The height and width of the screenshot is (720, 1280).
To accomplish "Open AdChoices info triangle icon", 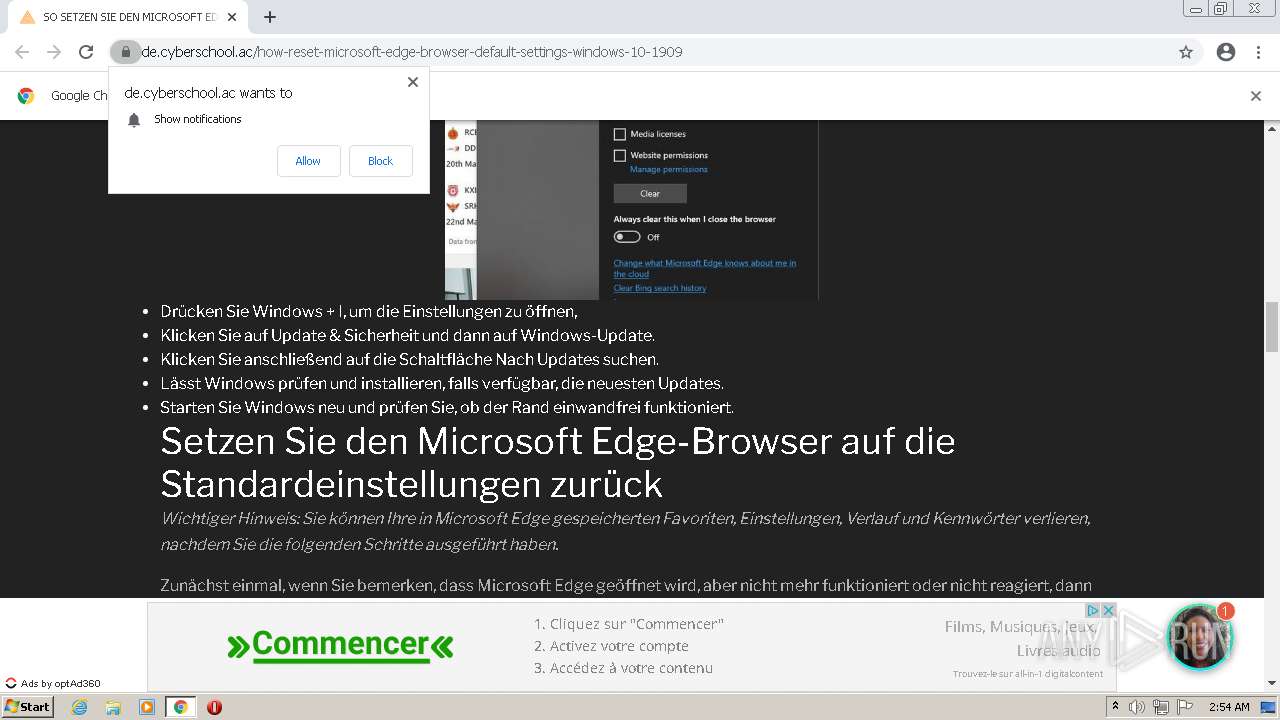I will pyautogui.click(x=1093, y=610).
